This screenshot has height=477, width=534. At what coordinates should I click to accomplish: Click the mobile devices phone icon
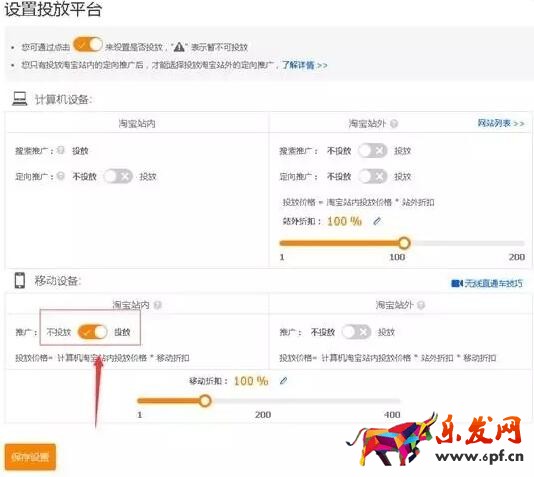(x=20, y=281)
